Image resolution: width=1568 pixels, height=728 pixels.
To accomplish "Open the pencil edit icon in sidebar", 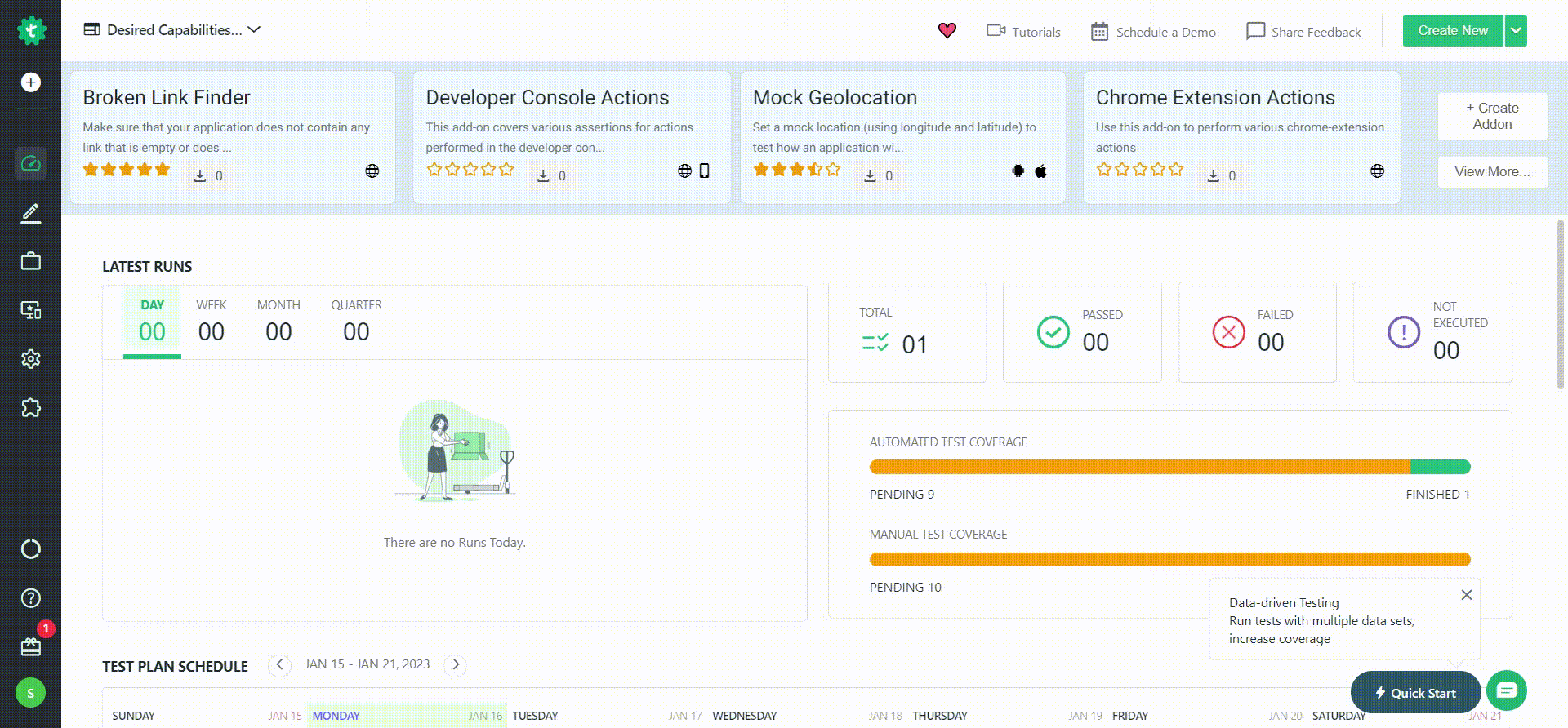I will (31, 214).
